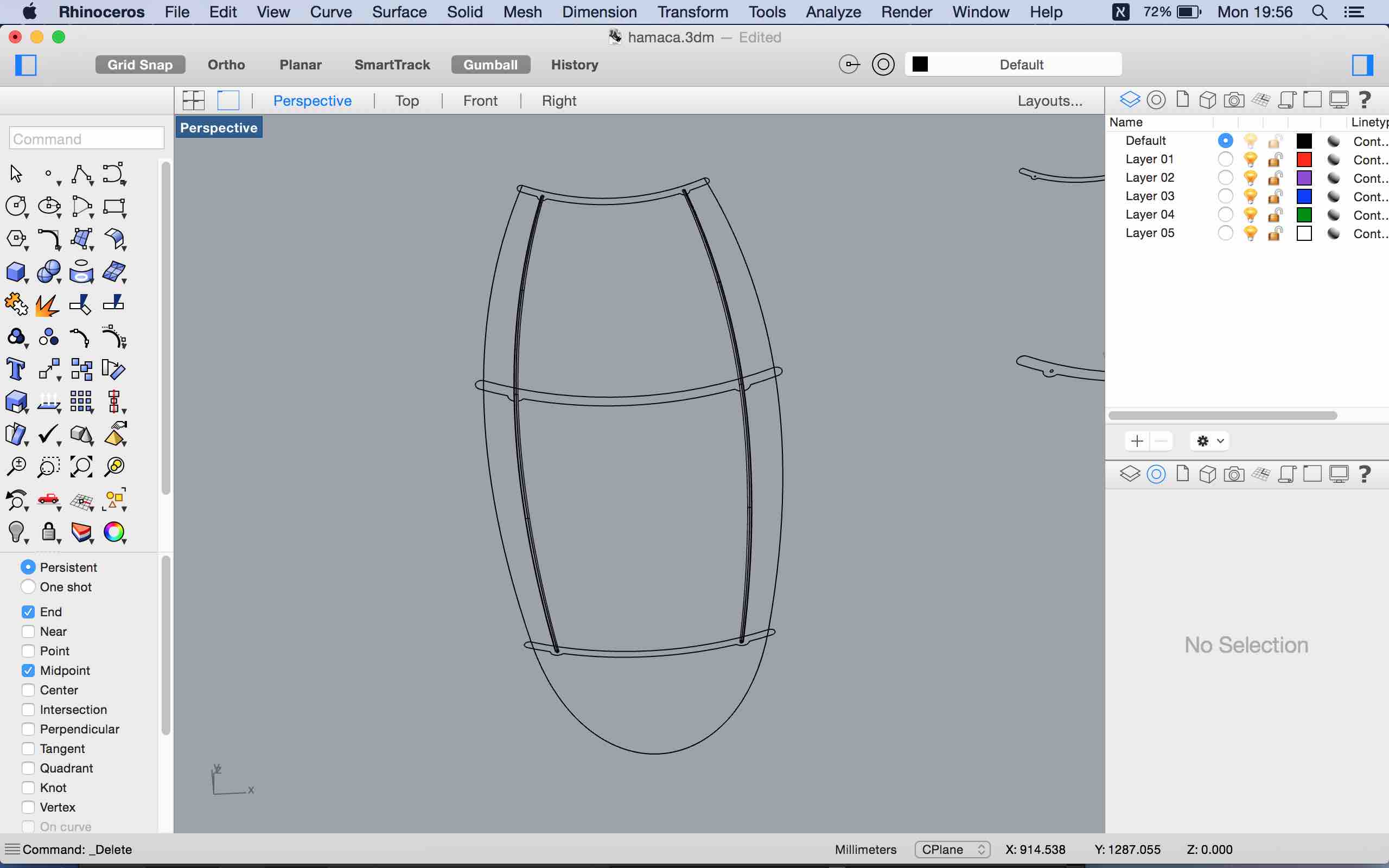Click the Gumball toggle button
This screenshot has width=1389, height=868.
point(491,64)
